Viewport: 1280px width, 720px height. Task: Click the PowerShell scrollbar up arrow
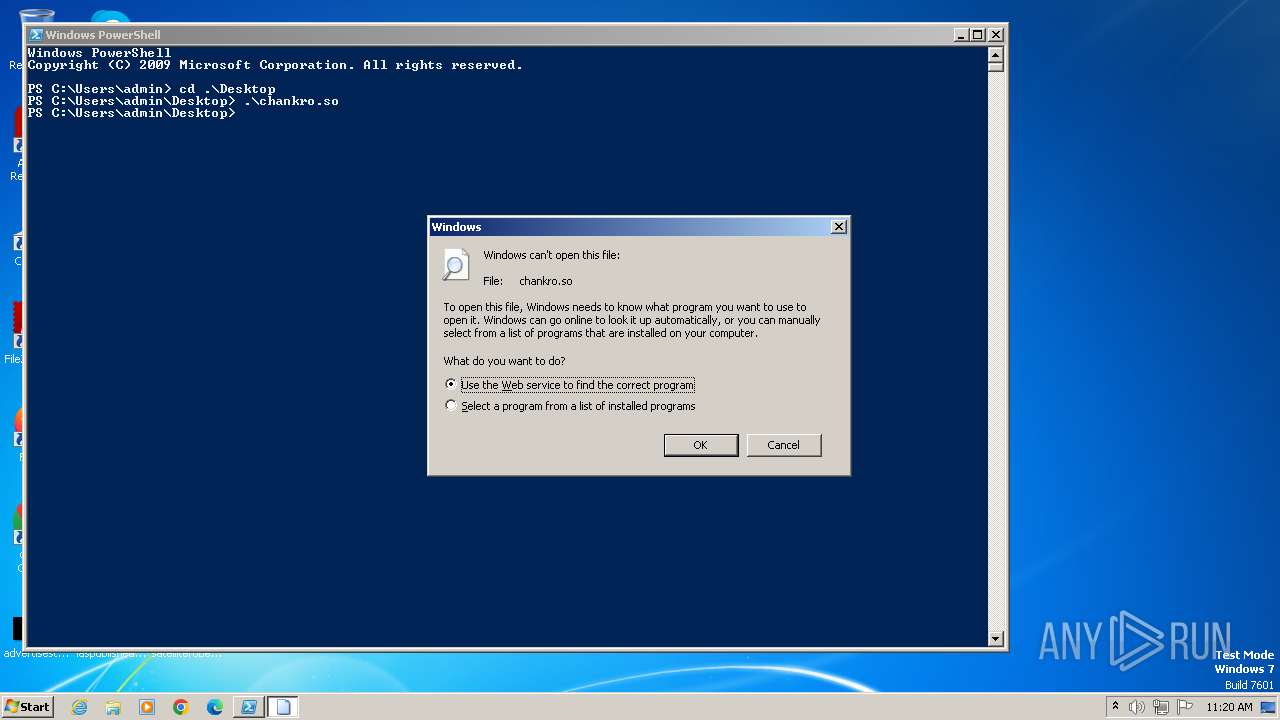[995, 54]
